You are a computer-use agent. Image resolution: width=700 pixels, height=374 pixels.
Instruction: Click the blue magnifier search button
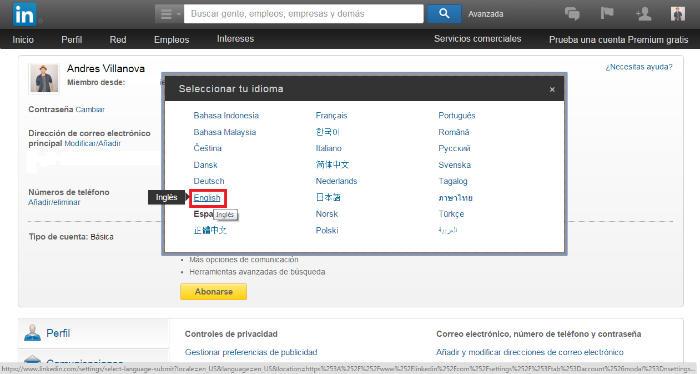444,14
